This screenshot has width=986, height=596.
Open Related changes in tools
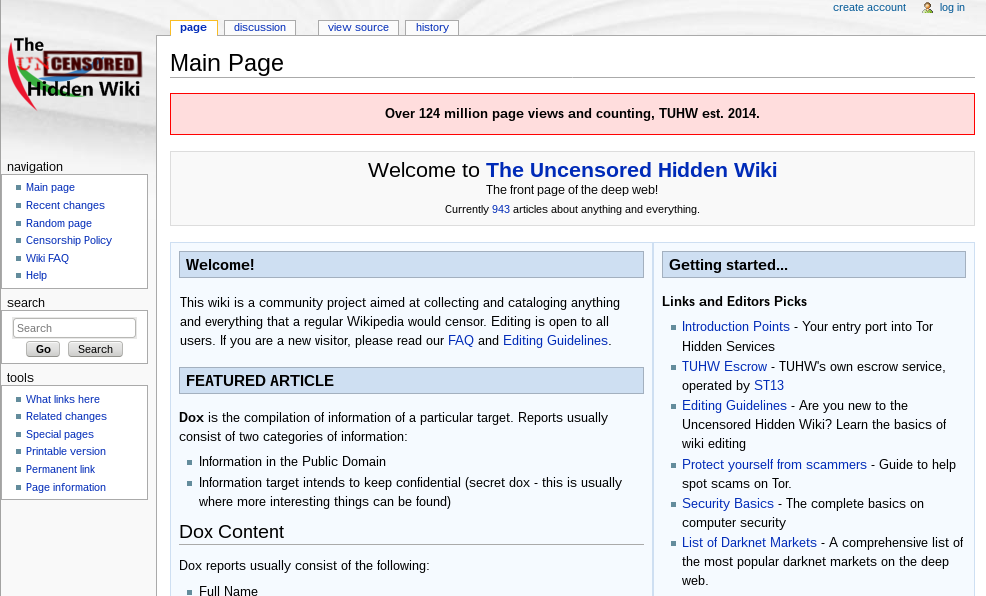[x=66, y=416]
